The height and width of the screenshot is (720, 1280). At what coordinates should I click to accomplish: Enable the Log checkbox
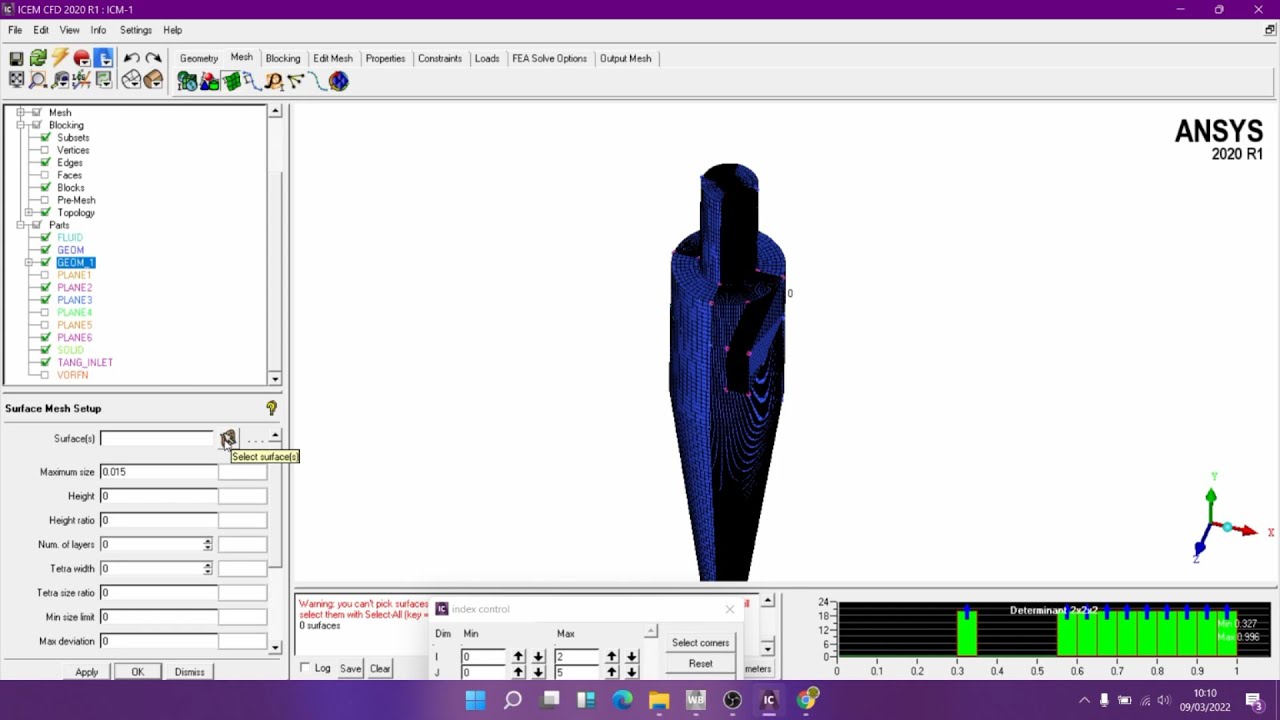[305, 668]
